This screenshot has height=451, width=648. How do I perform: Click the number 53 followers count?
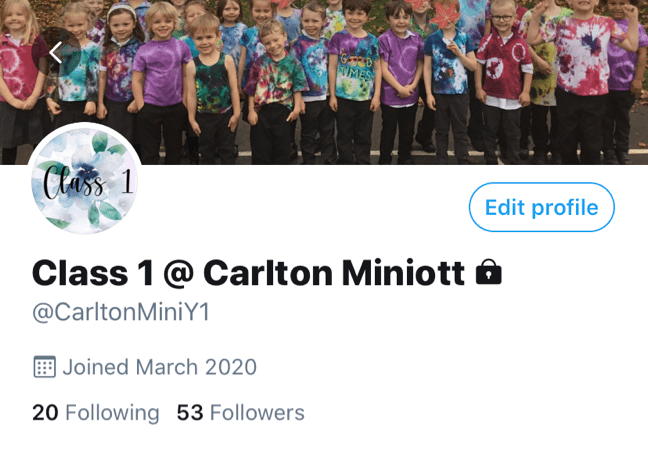pos(190,413)
